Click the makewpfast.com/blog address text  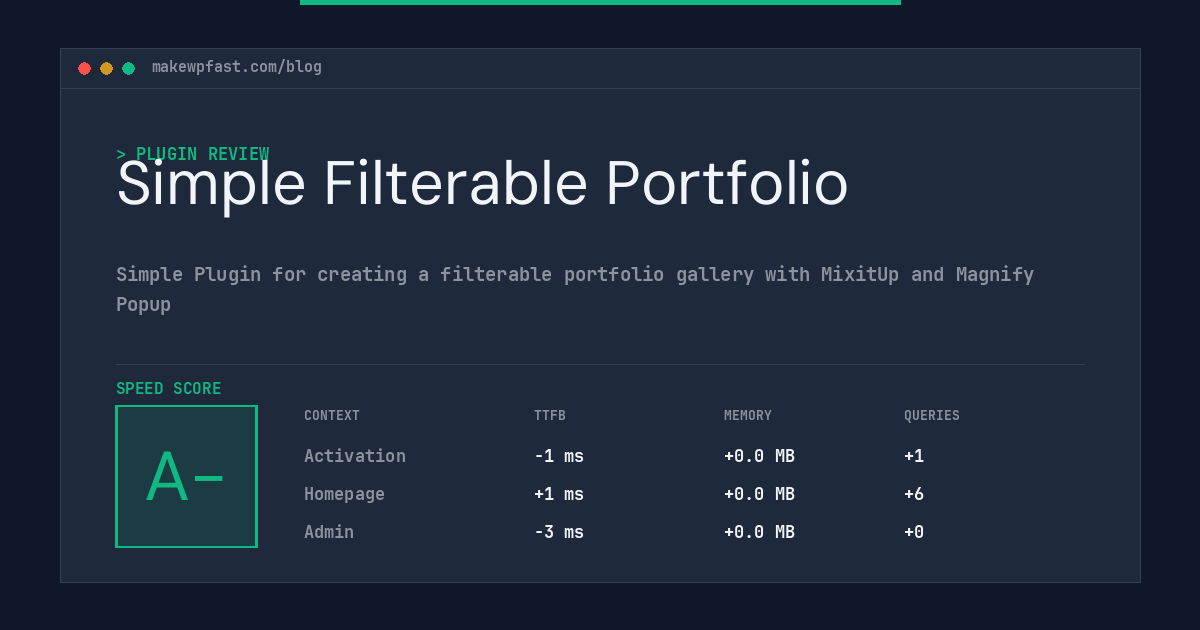237,67
